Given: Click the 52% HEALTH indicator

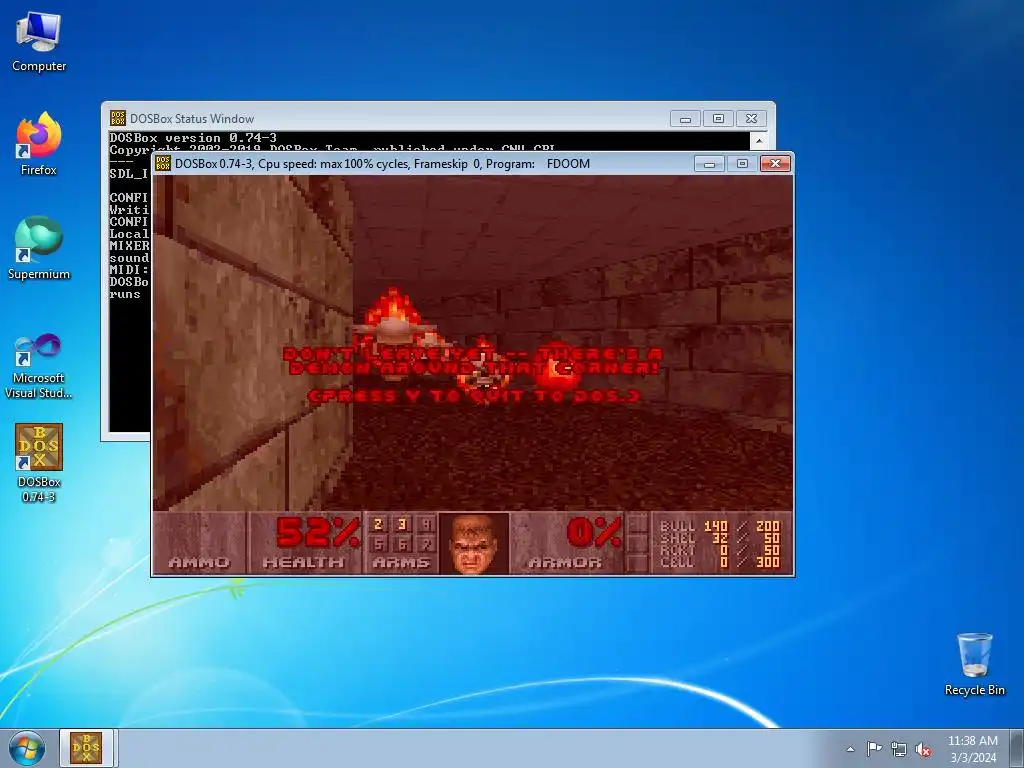Looking at the screenshot, I should pos(304,543).
